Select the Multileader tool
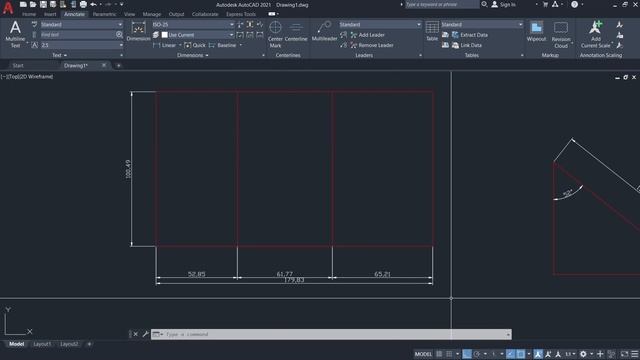640x360 pixels. coord(324,31)
